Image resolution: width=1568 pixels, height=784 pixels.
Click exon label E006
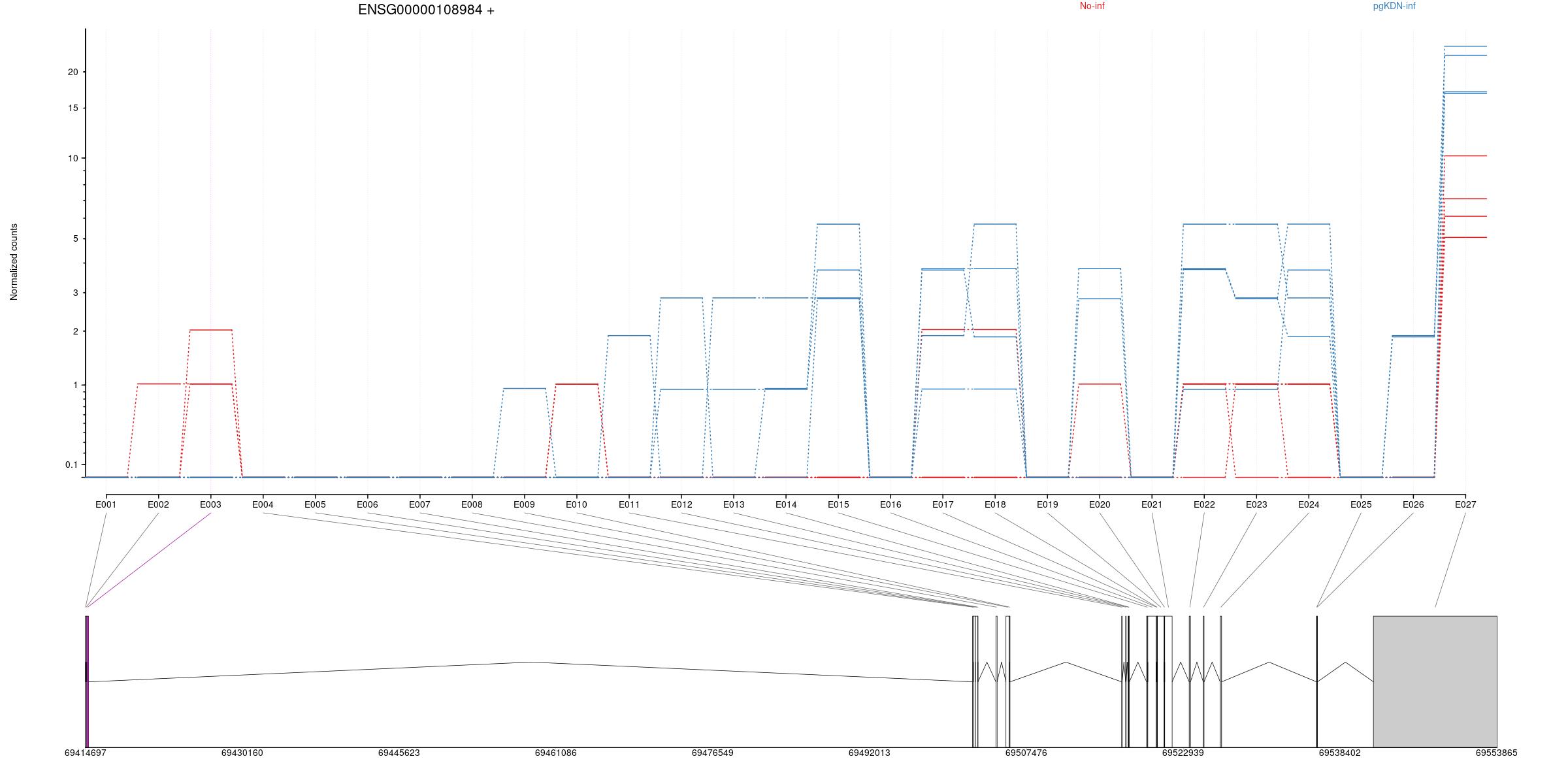367,504
